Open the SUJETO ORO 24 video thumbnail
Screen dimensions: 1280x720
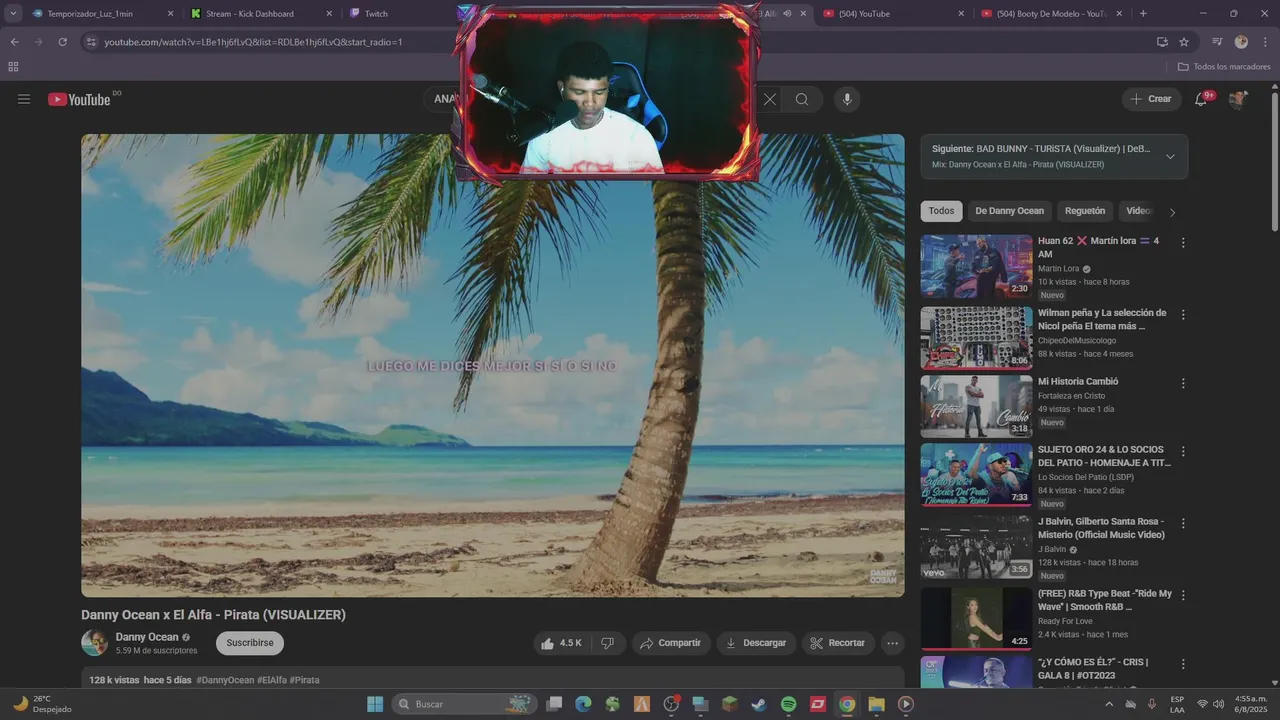tap(976, 474)
